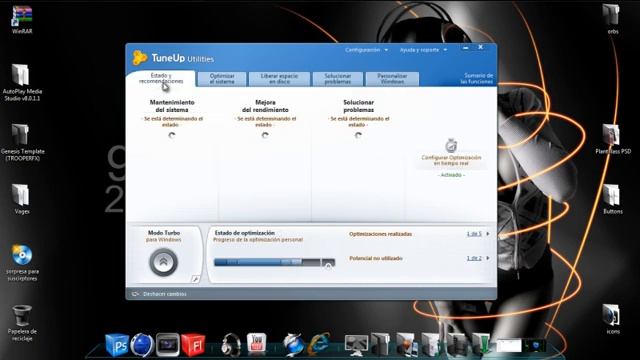Open the YouTube icon in the dock

(256, 343)
